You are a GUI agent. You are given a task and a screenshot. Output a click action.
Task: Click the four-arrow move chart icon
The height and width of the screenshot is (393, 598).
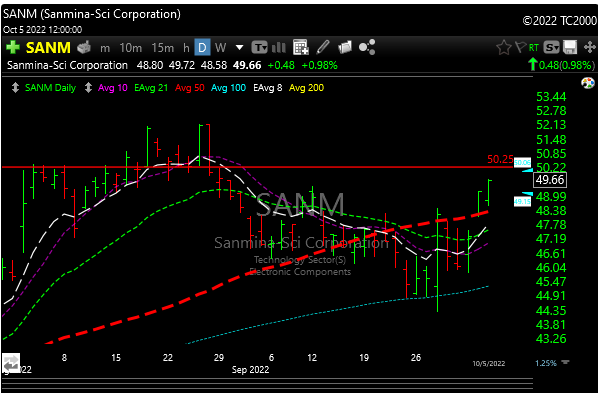tap(590, 48)
